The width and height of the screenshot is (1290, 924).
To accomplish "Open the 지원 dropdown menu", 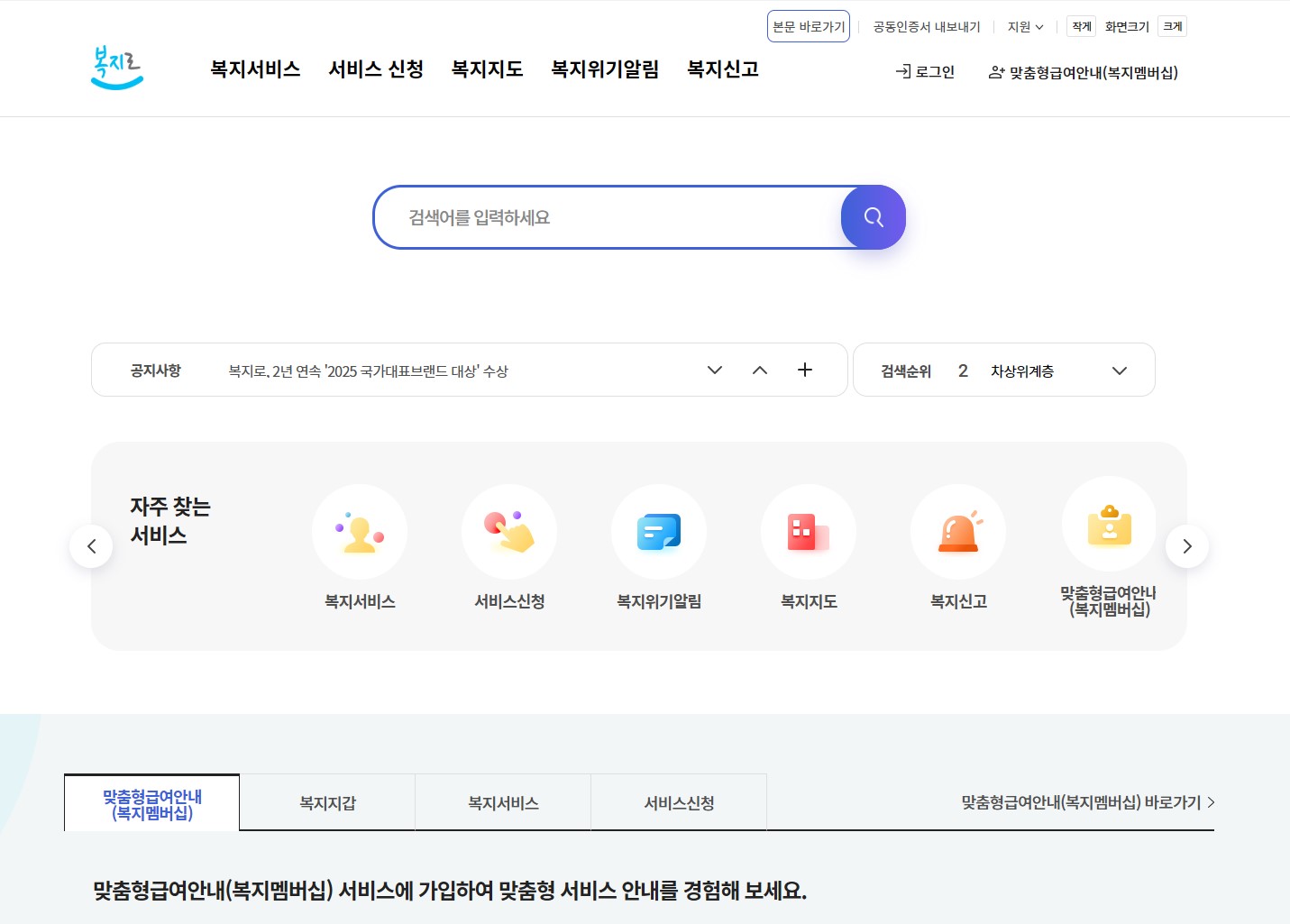I will [x=1024, y=27].
